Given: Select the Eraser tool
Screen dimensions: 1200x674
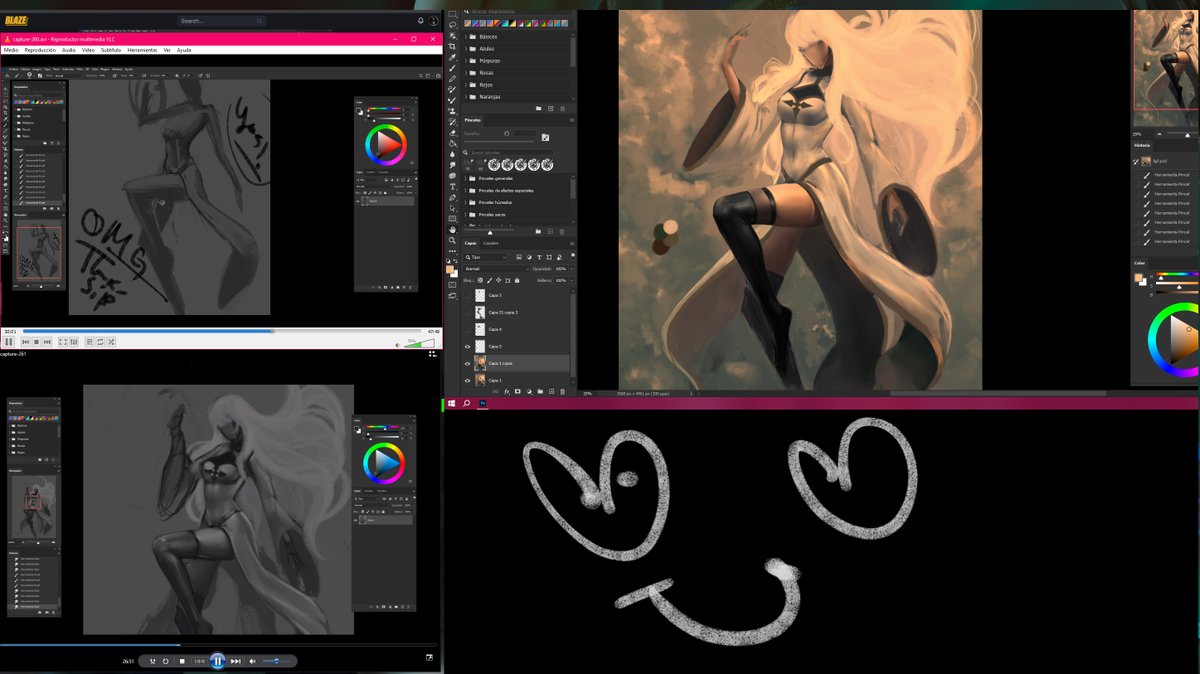Looking at the screenshot, I should point(452,133).
